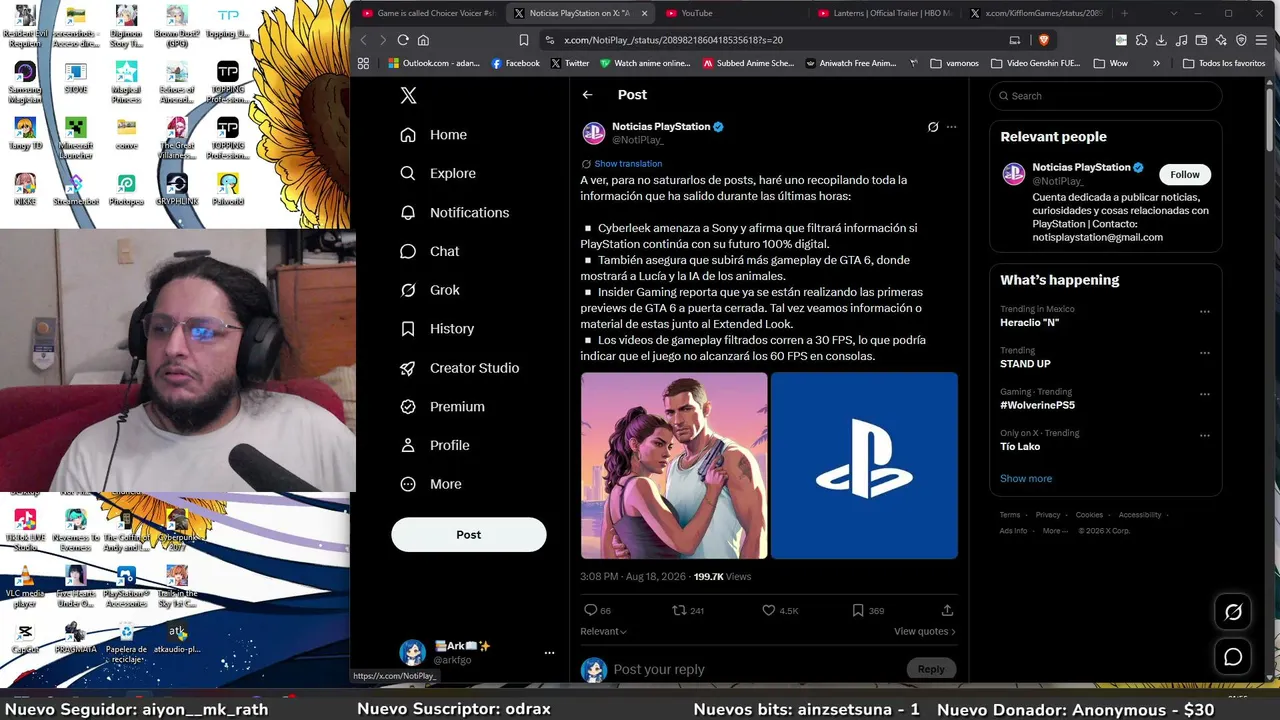
Task: Open Cyberpunk 2077 desktop shortcut
Action: [x=177, y=530]
